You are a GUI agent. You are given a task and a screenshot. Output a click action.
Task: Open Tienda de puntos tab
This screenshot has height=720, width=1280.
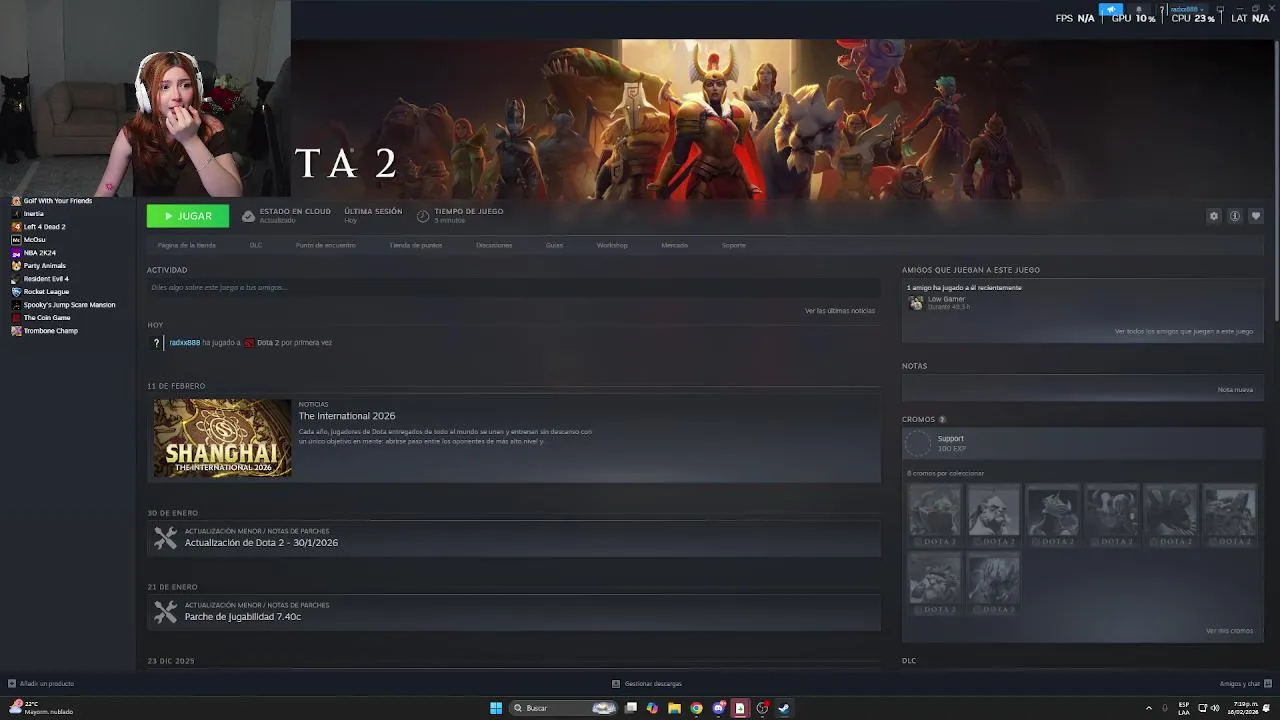pos(416,245)
